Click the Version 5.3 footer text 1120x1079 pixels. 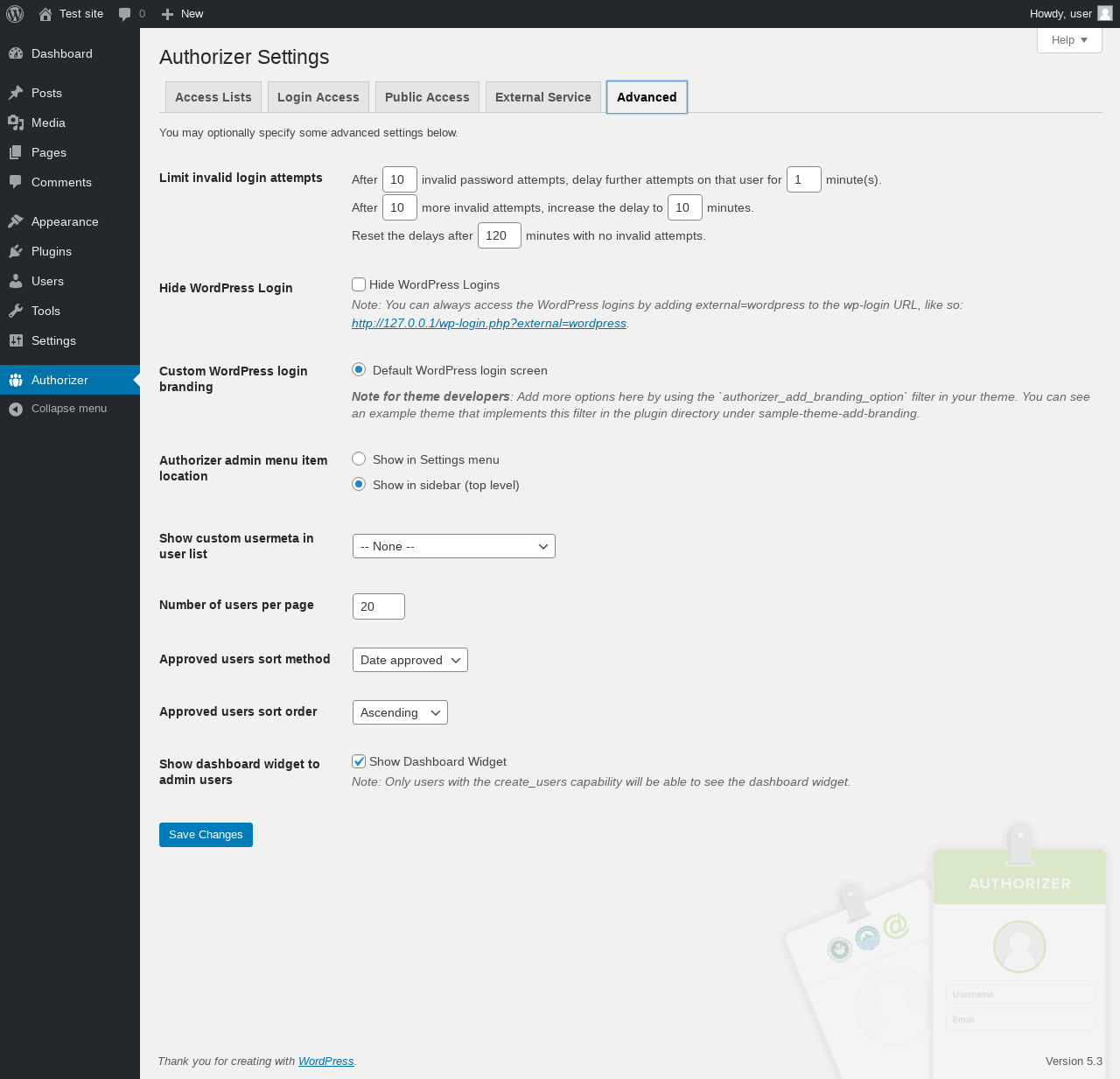[x=1074, y=1061]
